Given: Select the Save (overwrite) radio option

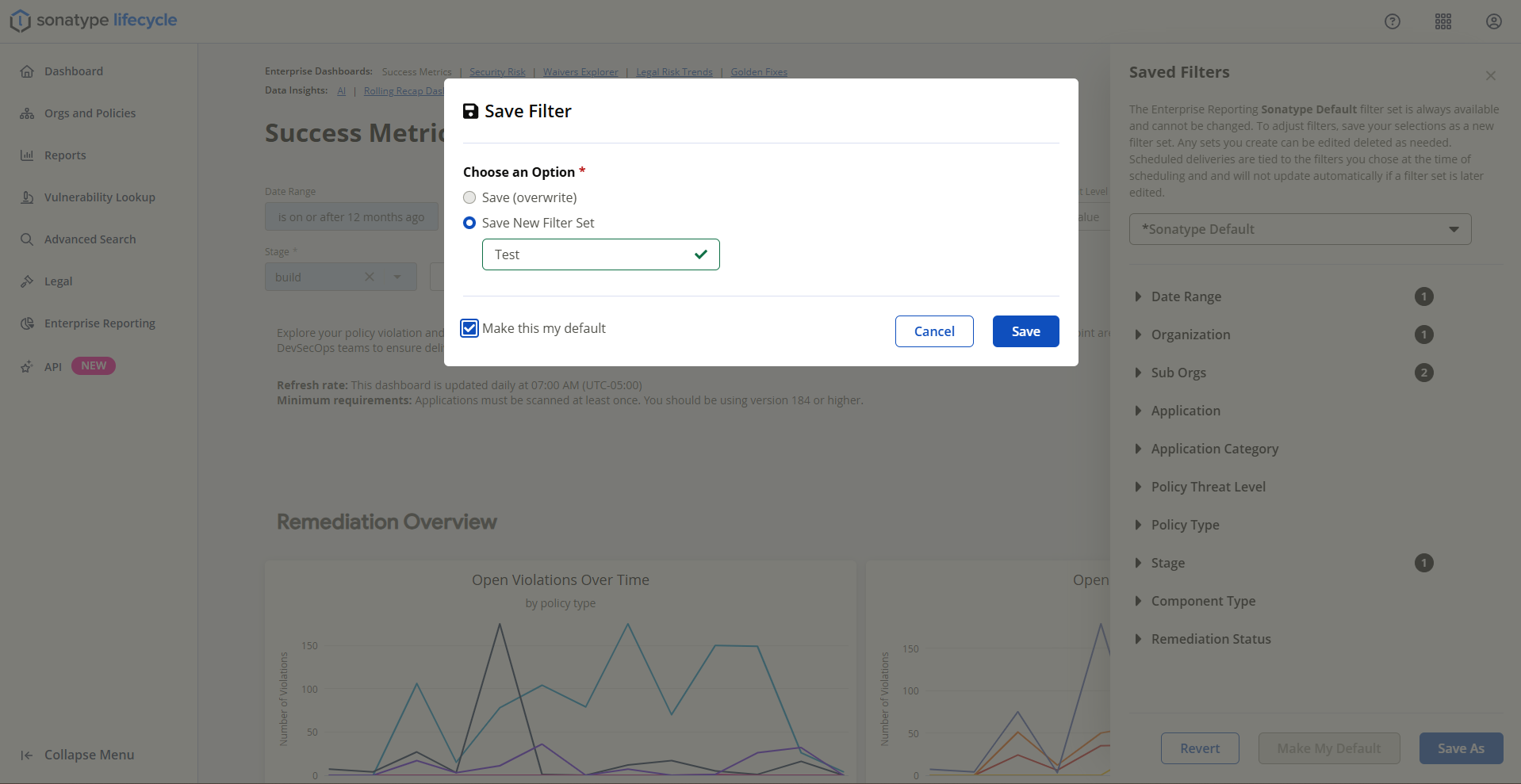Looking at the screenshot, I should (469, 197).
